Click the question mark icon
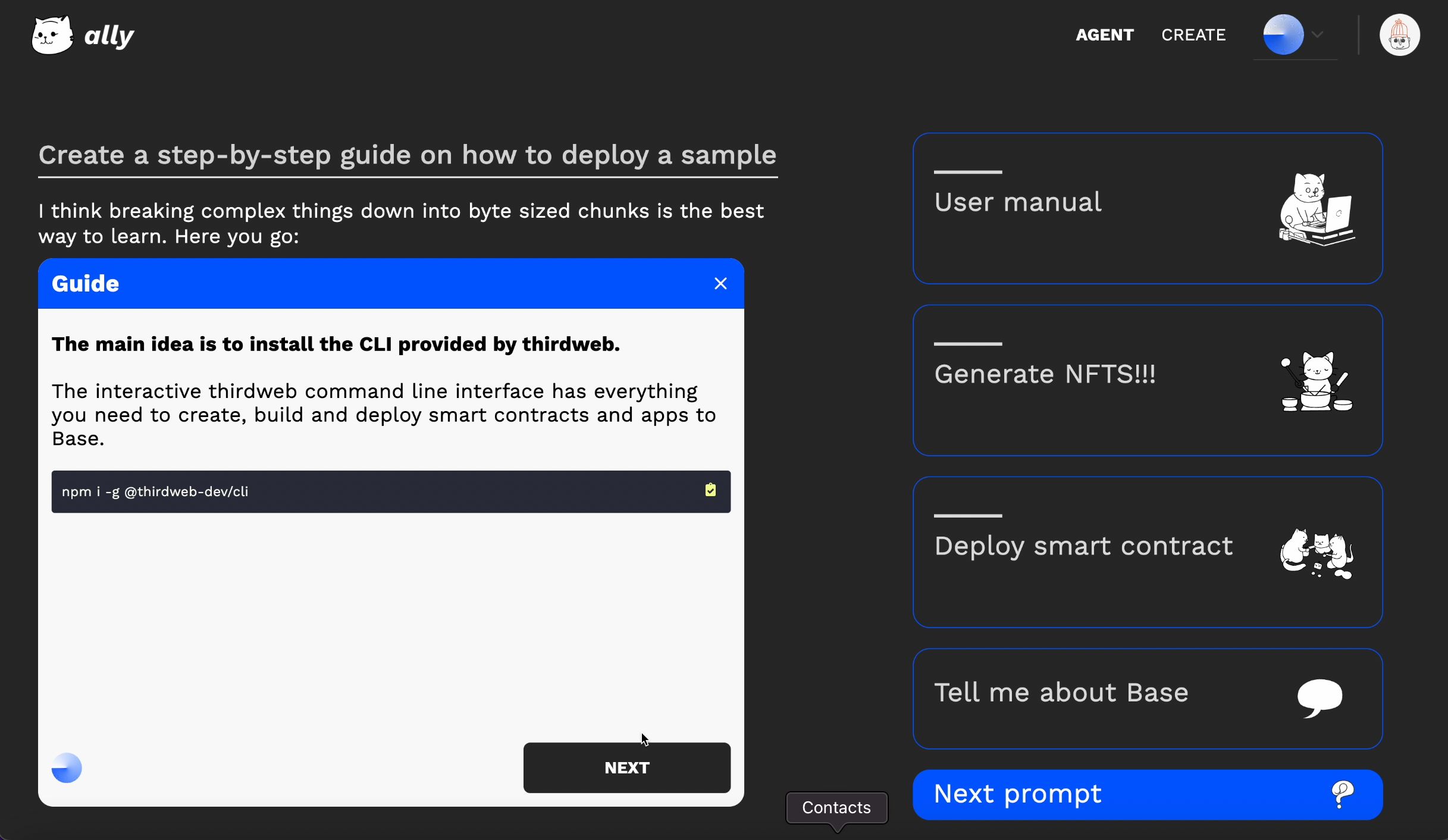Viewport: 1448px width, 840px height. click(x=1342, y=795)
